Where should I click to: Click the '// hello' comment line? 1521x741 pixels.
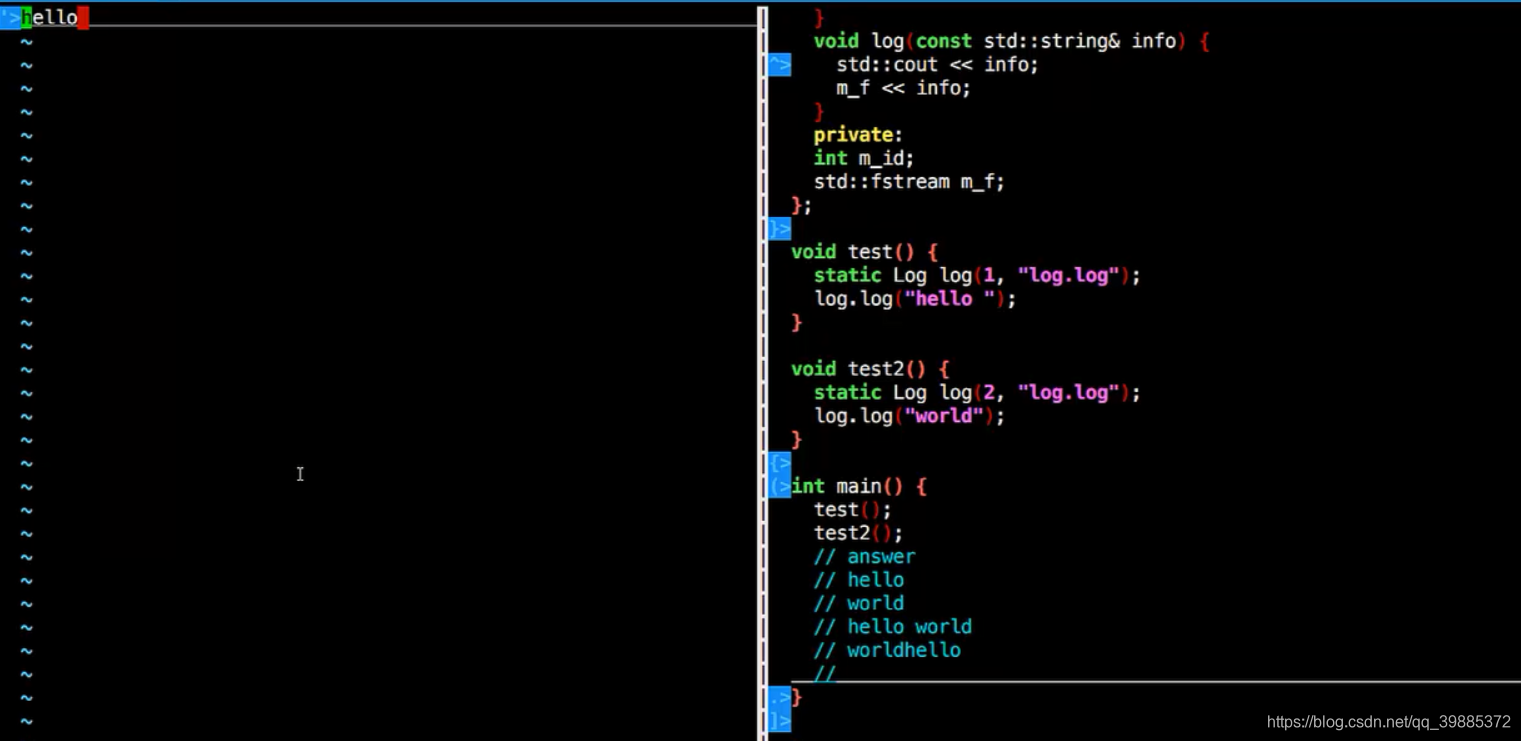click(858, 580)
